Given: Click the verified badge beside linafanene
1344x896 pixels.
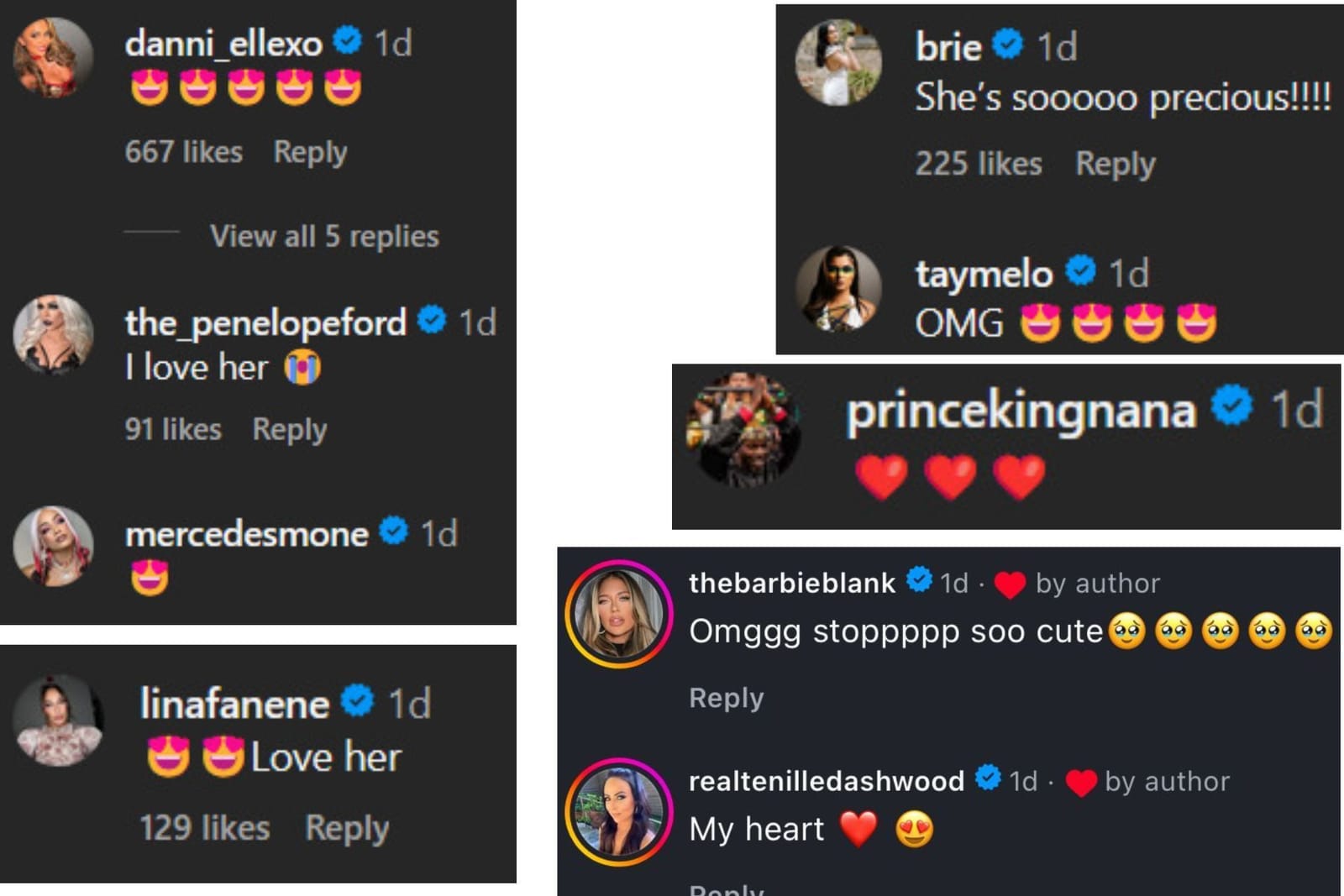Looking at the screenshot, I should (x=356, y=703).
